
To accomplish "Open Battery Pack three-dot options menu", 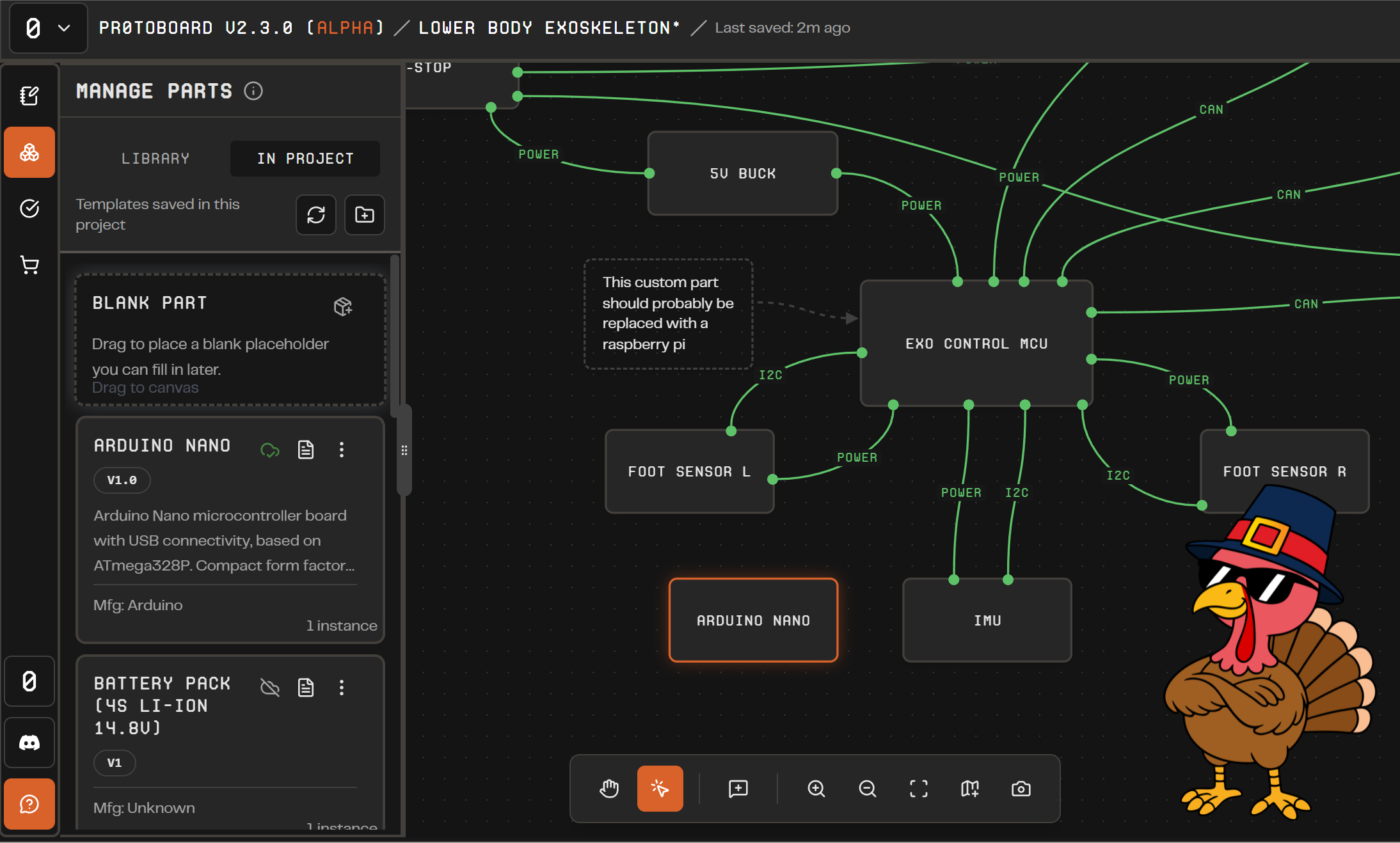I will (x=342, y=688).
